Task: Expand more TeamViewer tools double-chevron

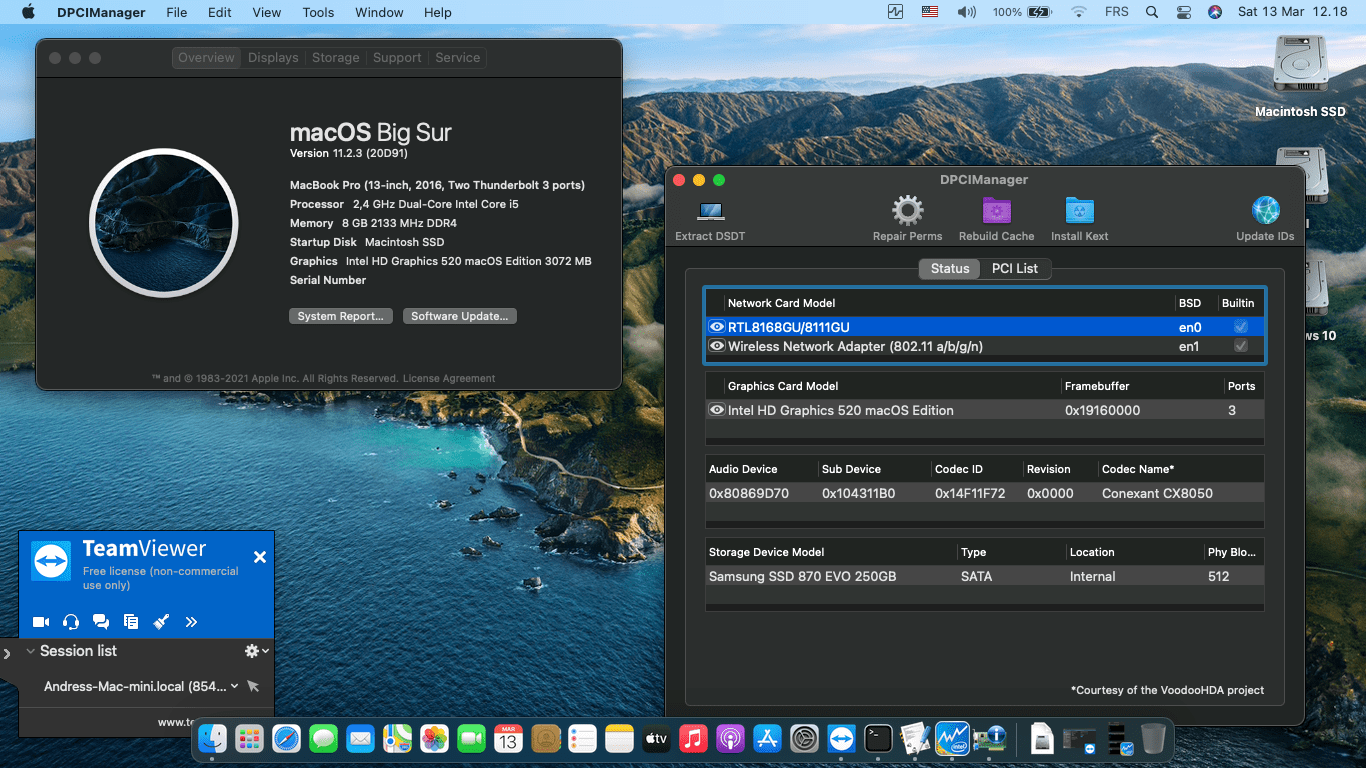Action: click(191, 622)
